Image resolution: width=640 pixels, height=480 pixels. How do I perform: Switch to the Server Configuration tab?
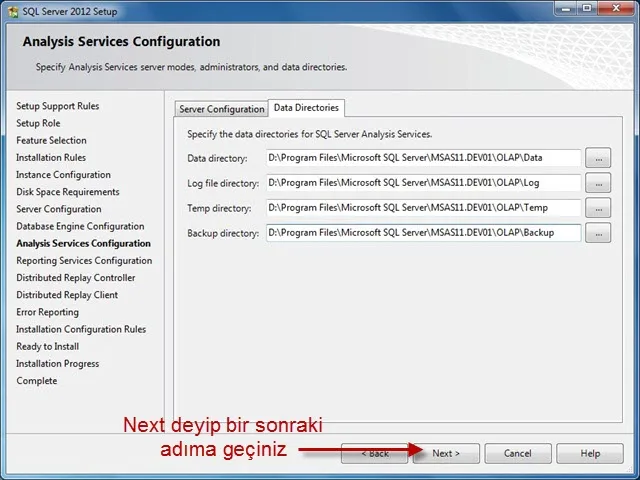coord(222,109)
